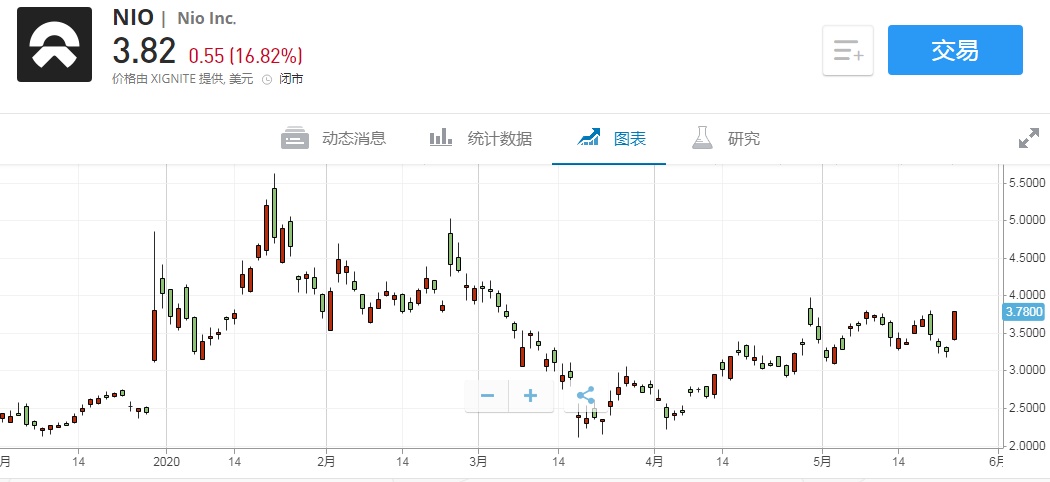Click the 2020 label on the time axis
The height and width of the screenshot is (482, 1050).
[x=167, y=462]
